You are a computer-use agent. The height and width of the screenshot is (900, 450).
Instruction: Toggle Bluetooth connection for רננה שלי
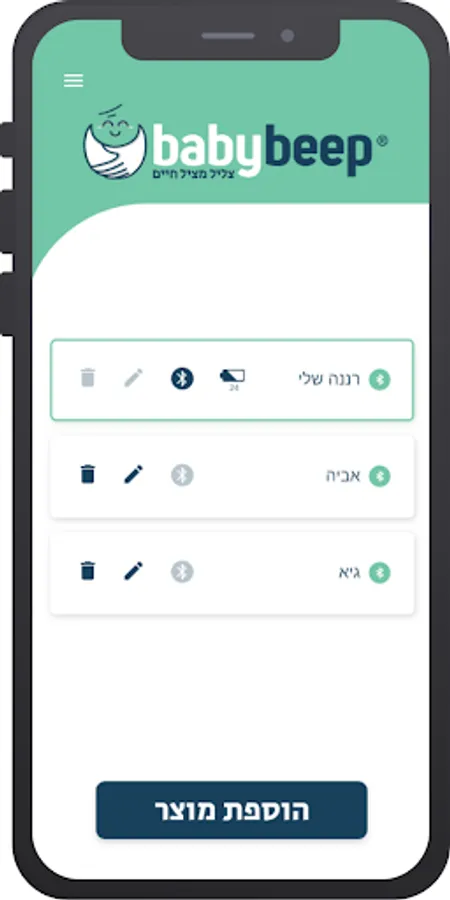(182, 379)
